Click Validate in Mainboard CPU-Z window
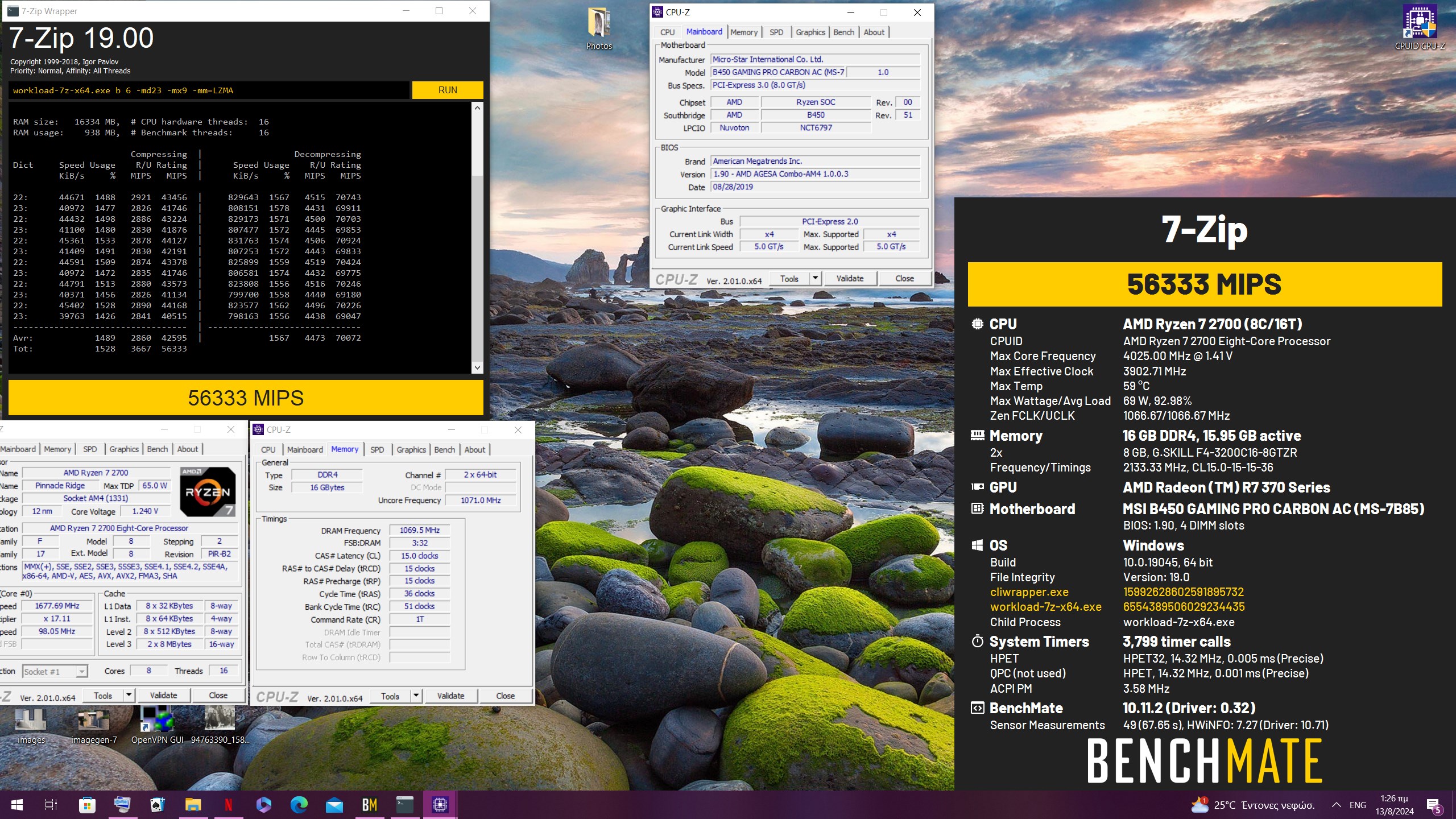Screen dimensions: 1456x819 (x=850, y=279)
